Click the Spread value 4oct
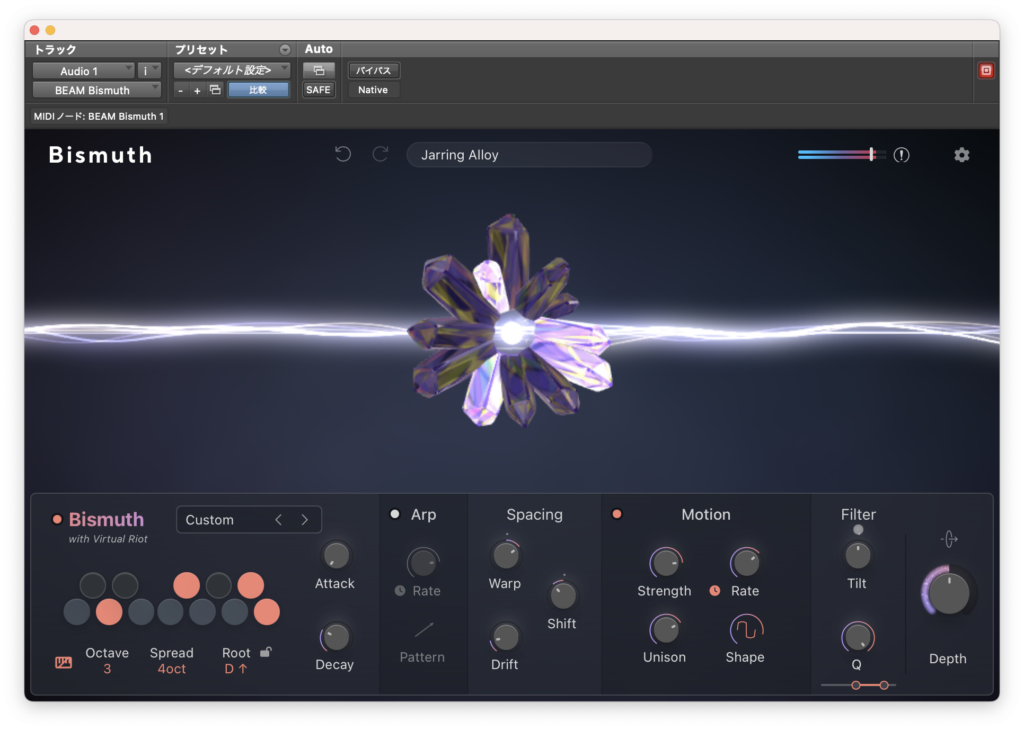The width and height of the screenshot is (1024, 730). click(172, 669)
